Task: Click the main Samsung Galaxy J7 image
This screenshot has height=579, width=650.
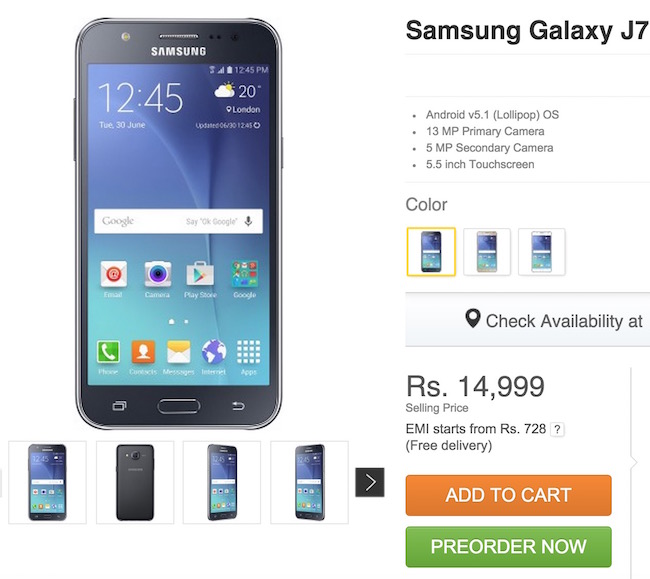Action: [178, 224]
